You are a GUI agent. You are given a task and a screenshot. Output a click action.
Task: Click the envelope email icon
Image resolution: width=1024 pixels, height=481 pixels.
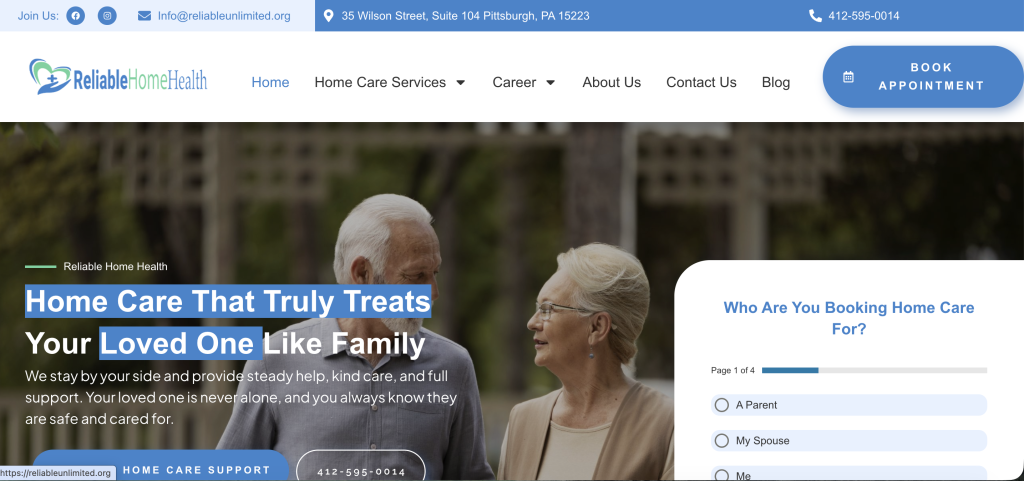click(144, 16)
